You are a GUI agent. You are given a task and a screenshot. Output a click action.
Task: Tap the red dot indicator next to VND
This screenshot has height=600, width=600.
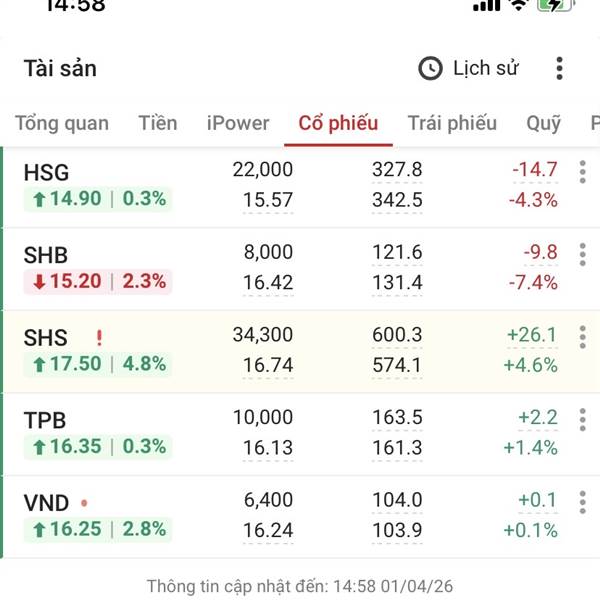(84, 501)
